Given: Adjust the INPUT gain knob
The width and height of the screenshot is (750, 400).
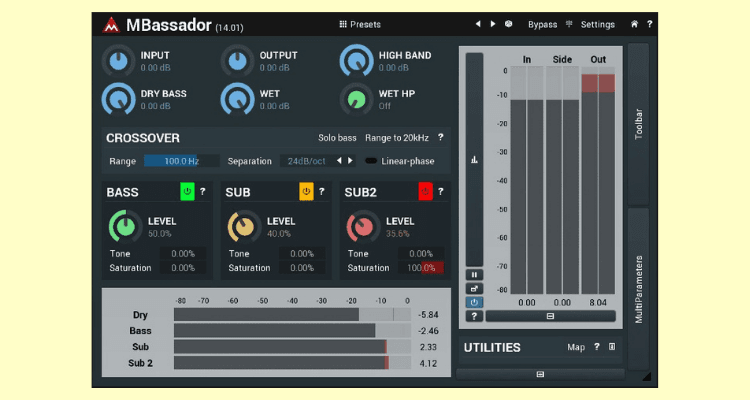Looking at the screenshot, I should tap(118, 61).
